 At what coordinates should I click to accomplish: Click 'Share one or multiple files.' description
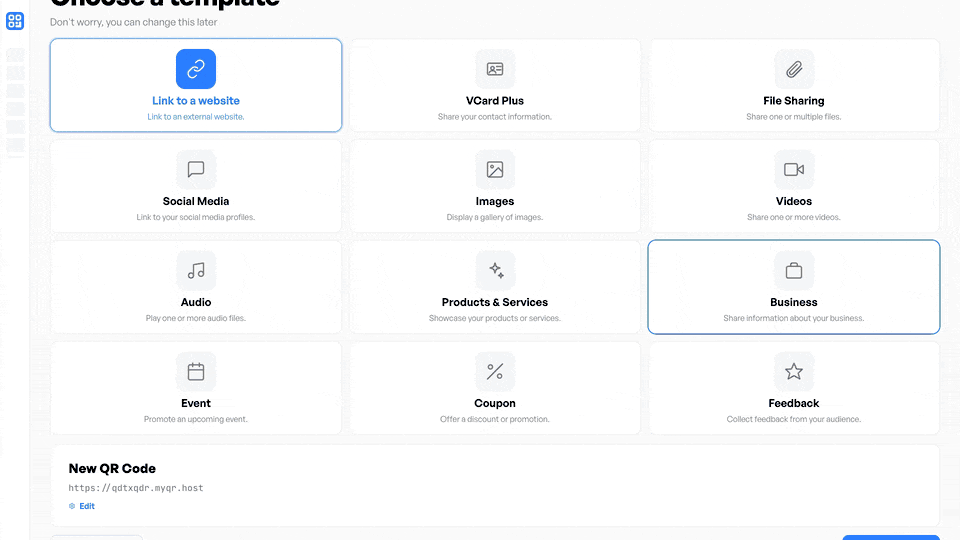coord(793,117)
